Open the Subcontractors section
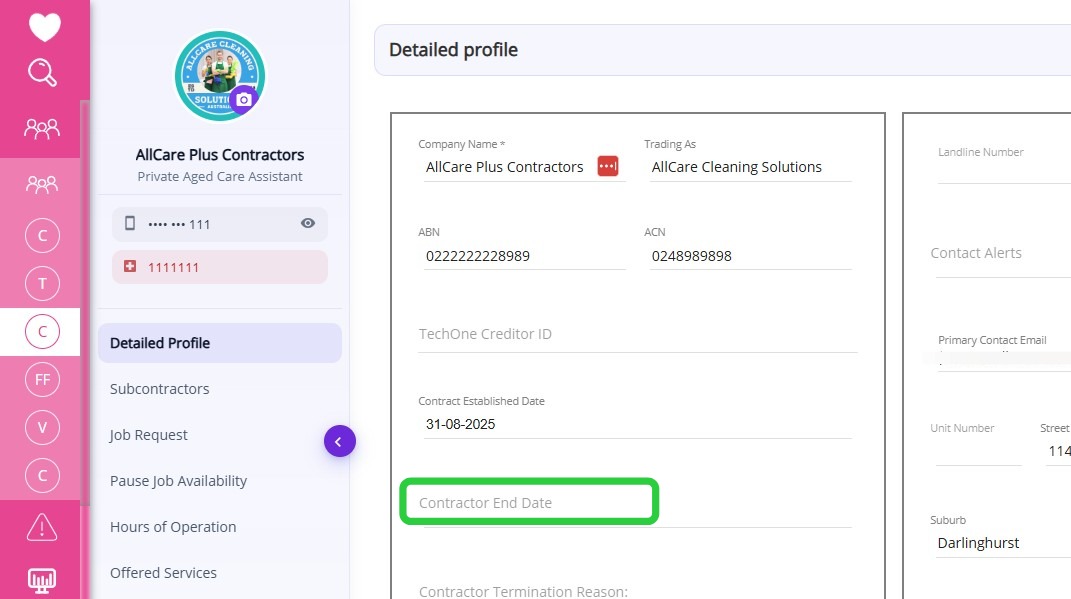1071x599 pixels. pyautogui.click(x=160, y=389)
